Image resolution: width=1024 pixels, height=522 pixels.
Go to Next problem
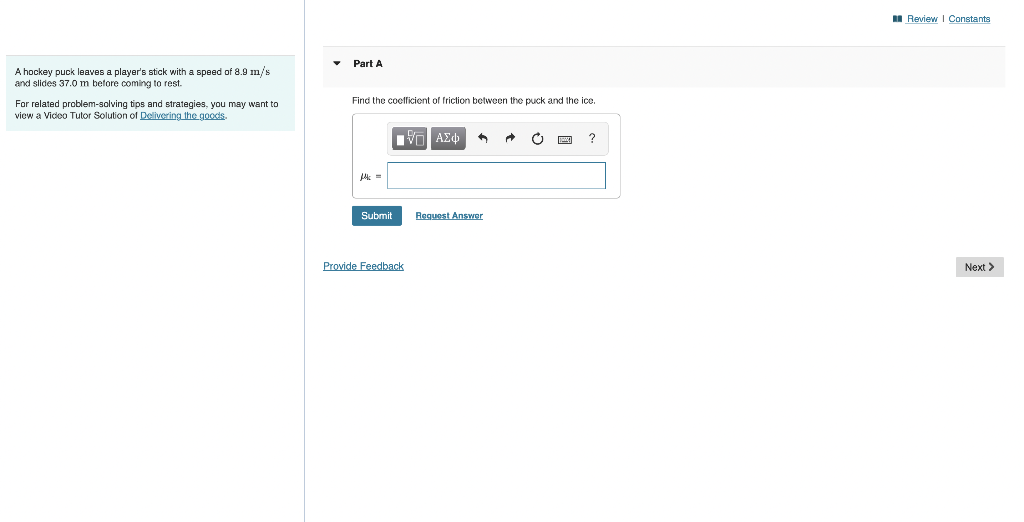980,267
